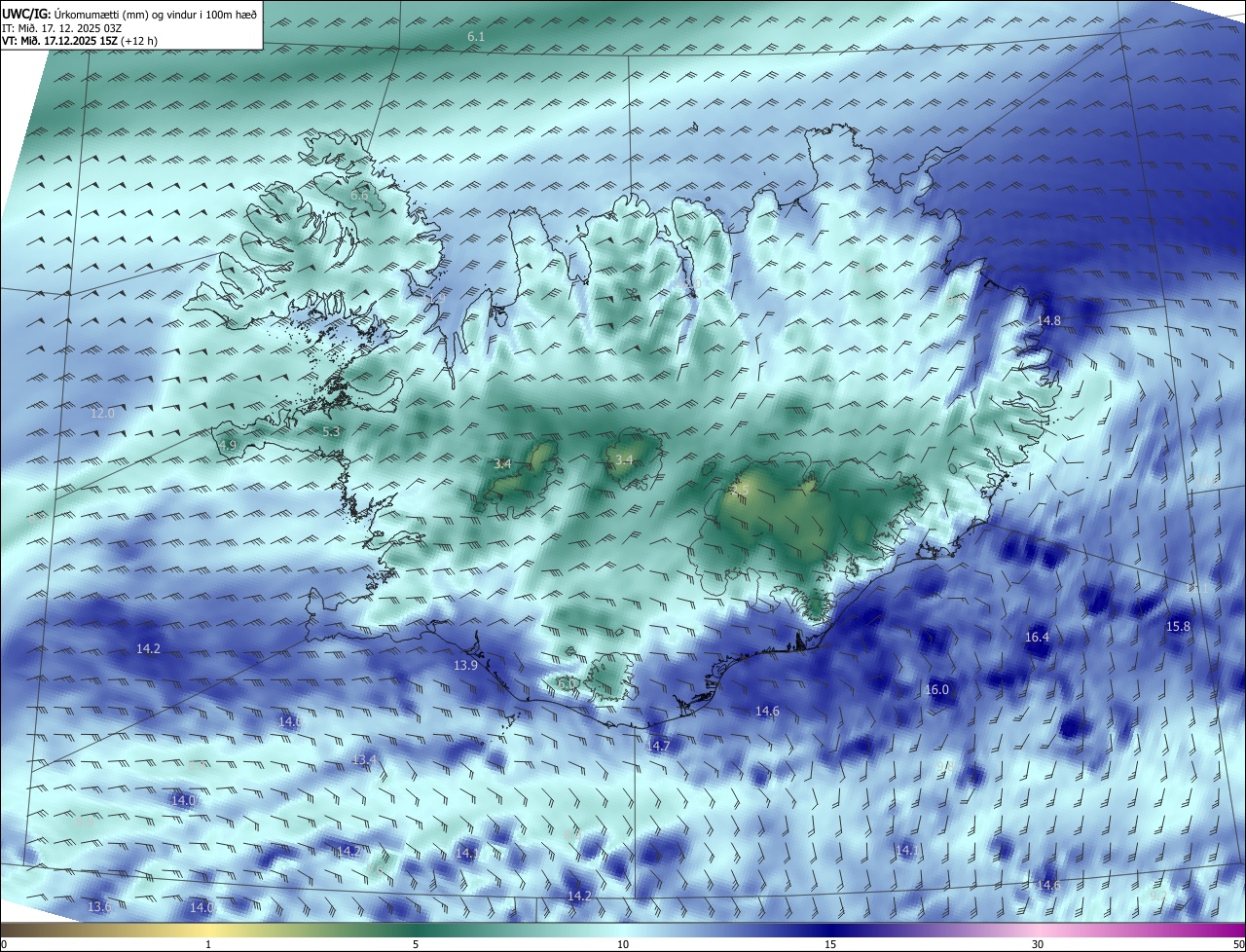Viewport: 1246px width, 952px height.
Task: Click the 4.9 value label on Snæfellsnes
Action: tap(228, 445)
